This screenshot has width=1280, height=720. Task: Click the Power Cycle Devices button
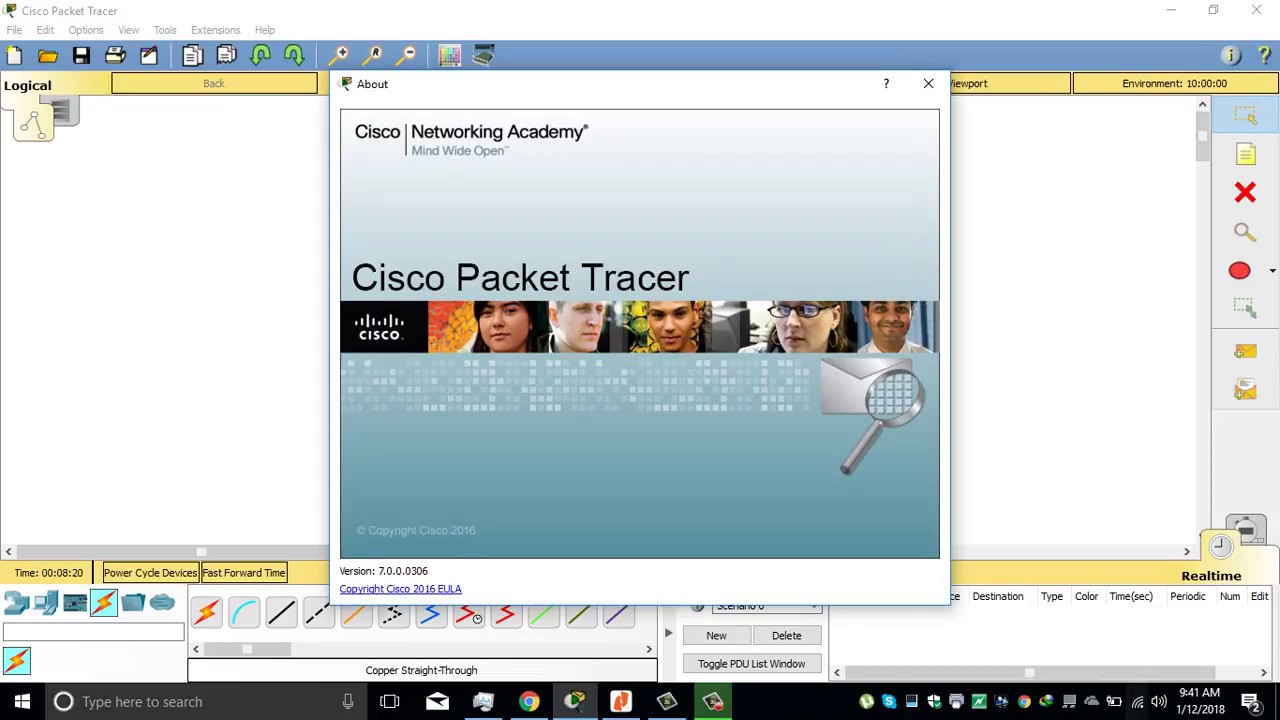pos(150,573)
